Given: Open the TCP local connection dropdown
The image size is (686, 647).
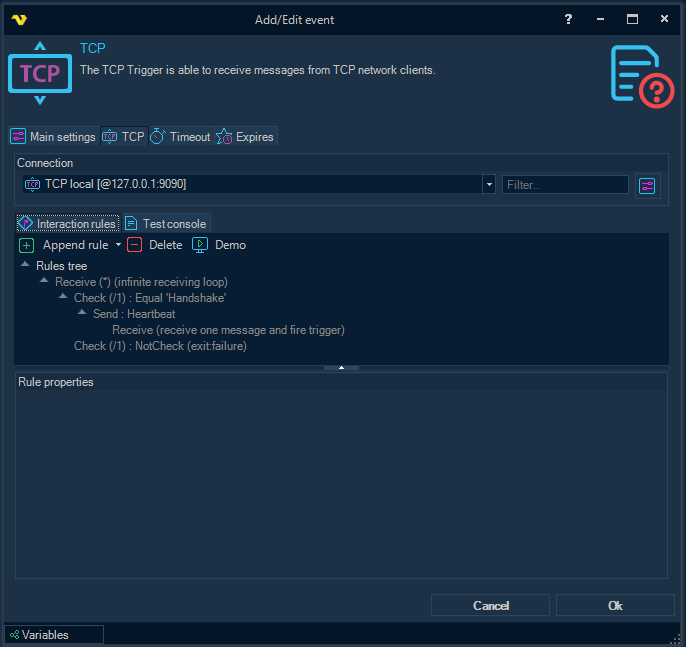Looking at the screenshot, I should (488, 185).
